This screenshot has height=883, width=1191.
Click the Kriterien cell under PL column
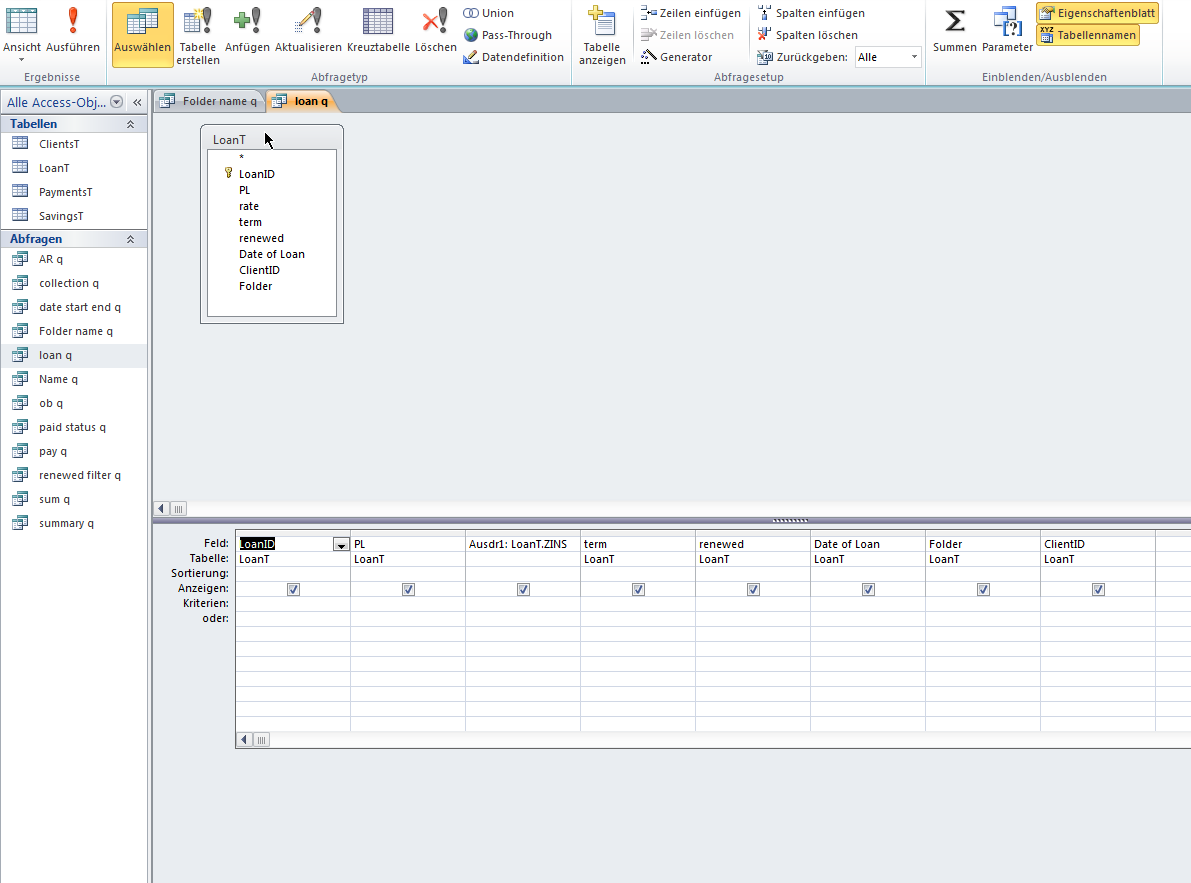(x=407, y=604)
